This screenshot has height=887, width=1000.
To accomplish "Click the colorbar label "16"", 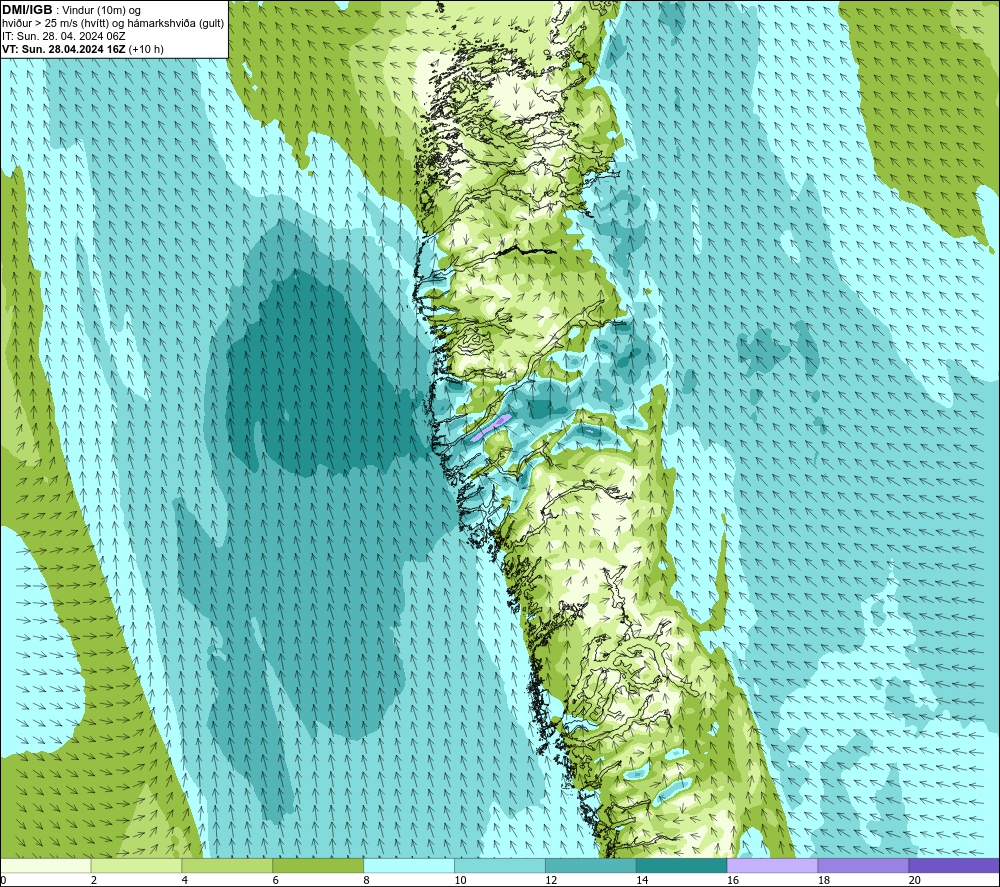I will [733, 880].
